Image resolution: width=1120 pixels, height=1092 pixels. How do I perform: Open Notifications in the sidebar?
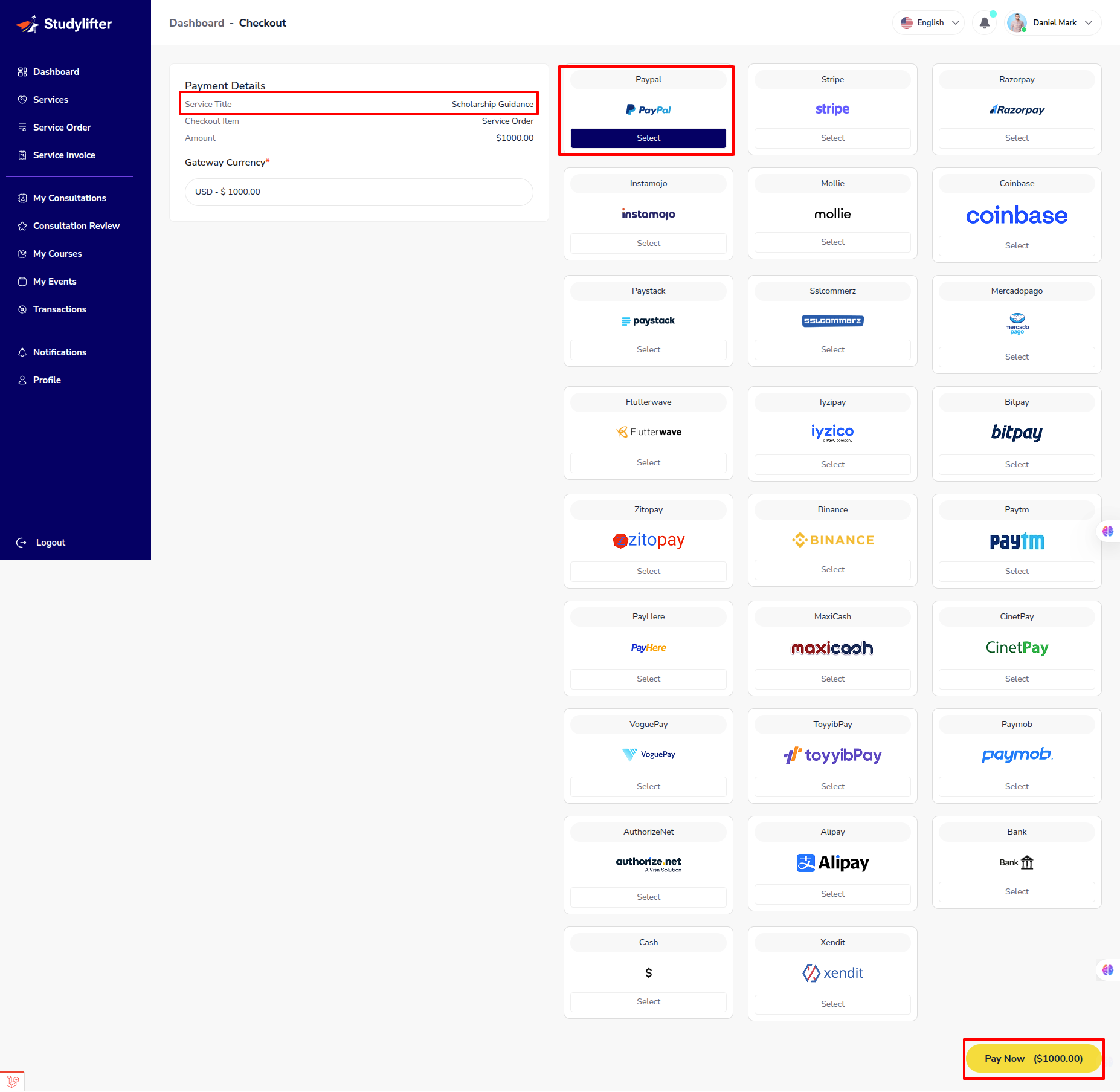point(60,352)
